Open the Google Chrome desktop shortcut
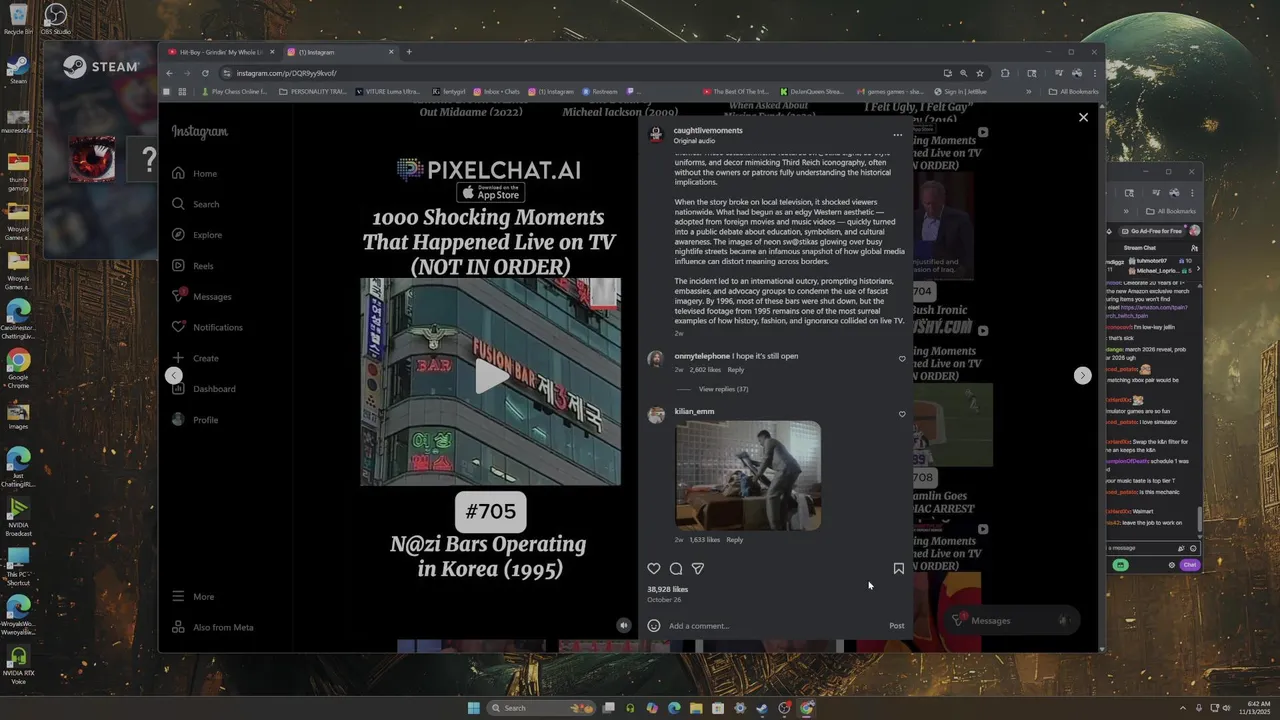Image resolution: width=1280 pixels, height=720 pixels. (x=18, y=368)
